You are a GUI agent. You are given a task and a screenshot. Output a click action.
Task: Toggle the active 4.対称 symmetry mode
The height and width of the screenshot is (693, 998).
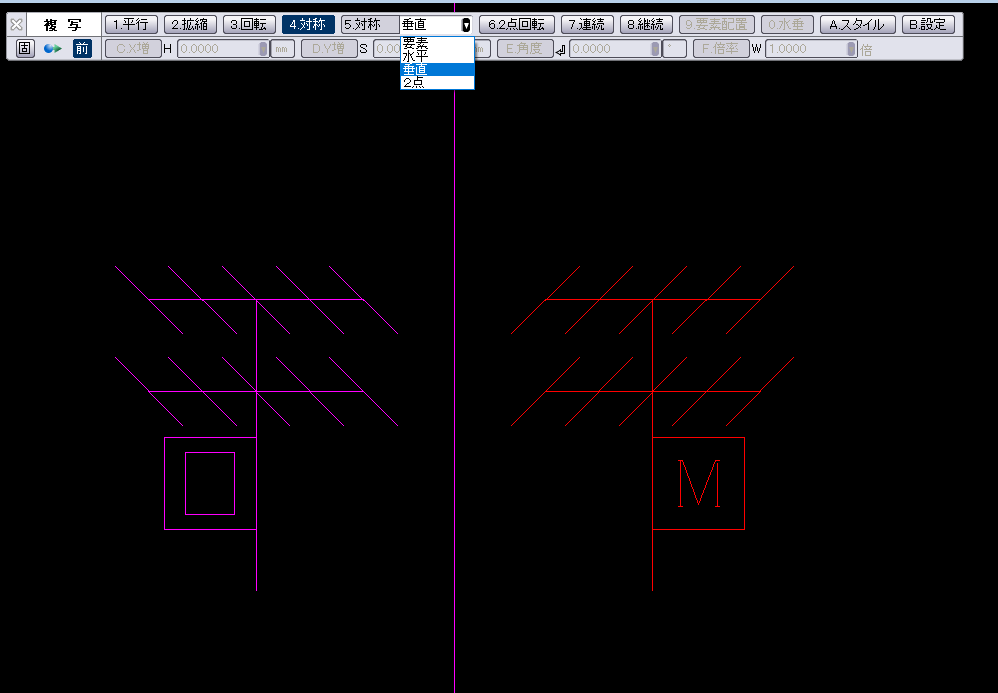308,25
